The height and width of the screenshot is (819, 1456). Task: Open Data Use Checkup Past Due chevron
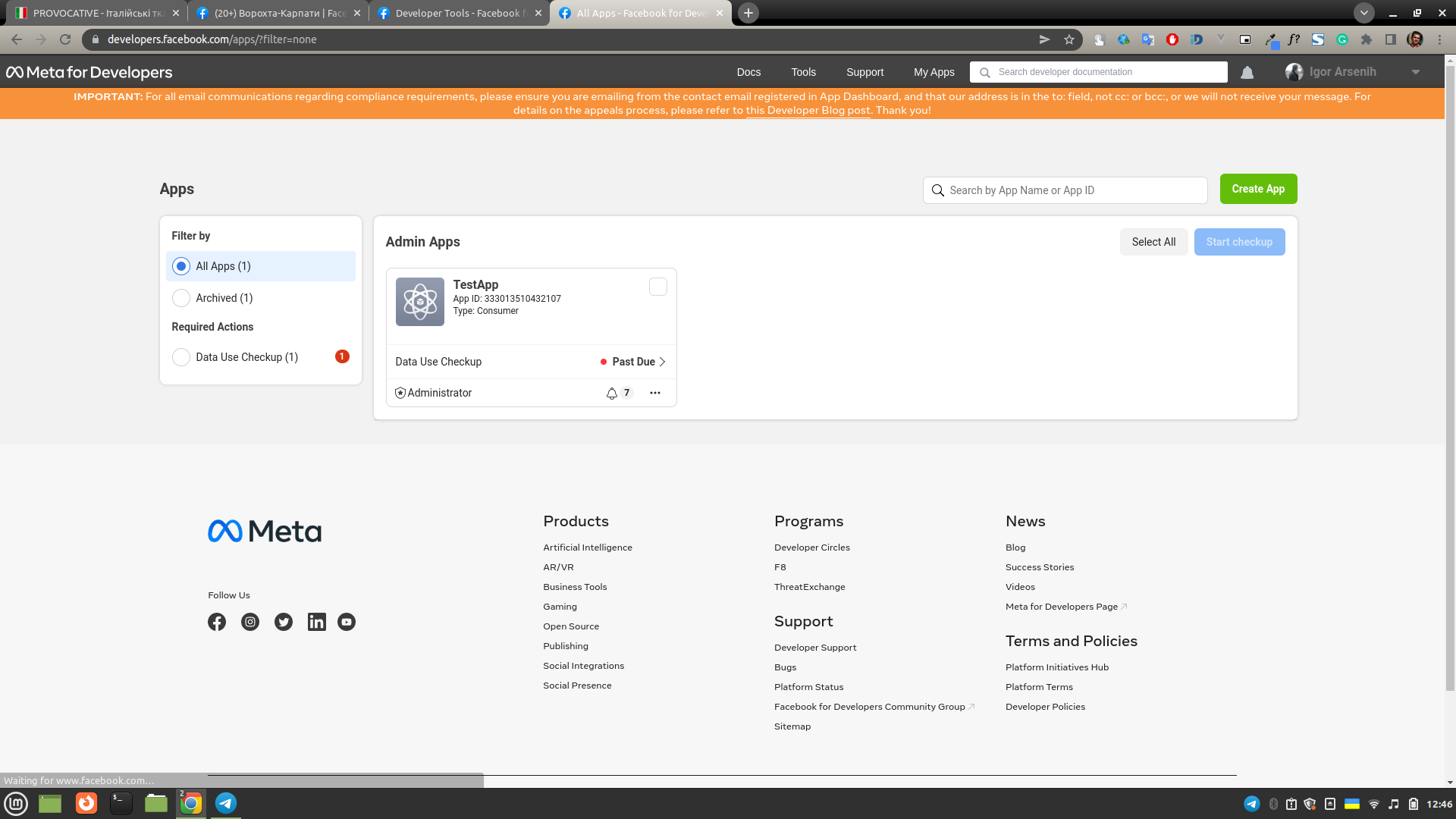coord(662,362)
